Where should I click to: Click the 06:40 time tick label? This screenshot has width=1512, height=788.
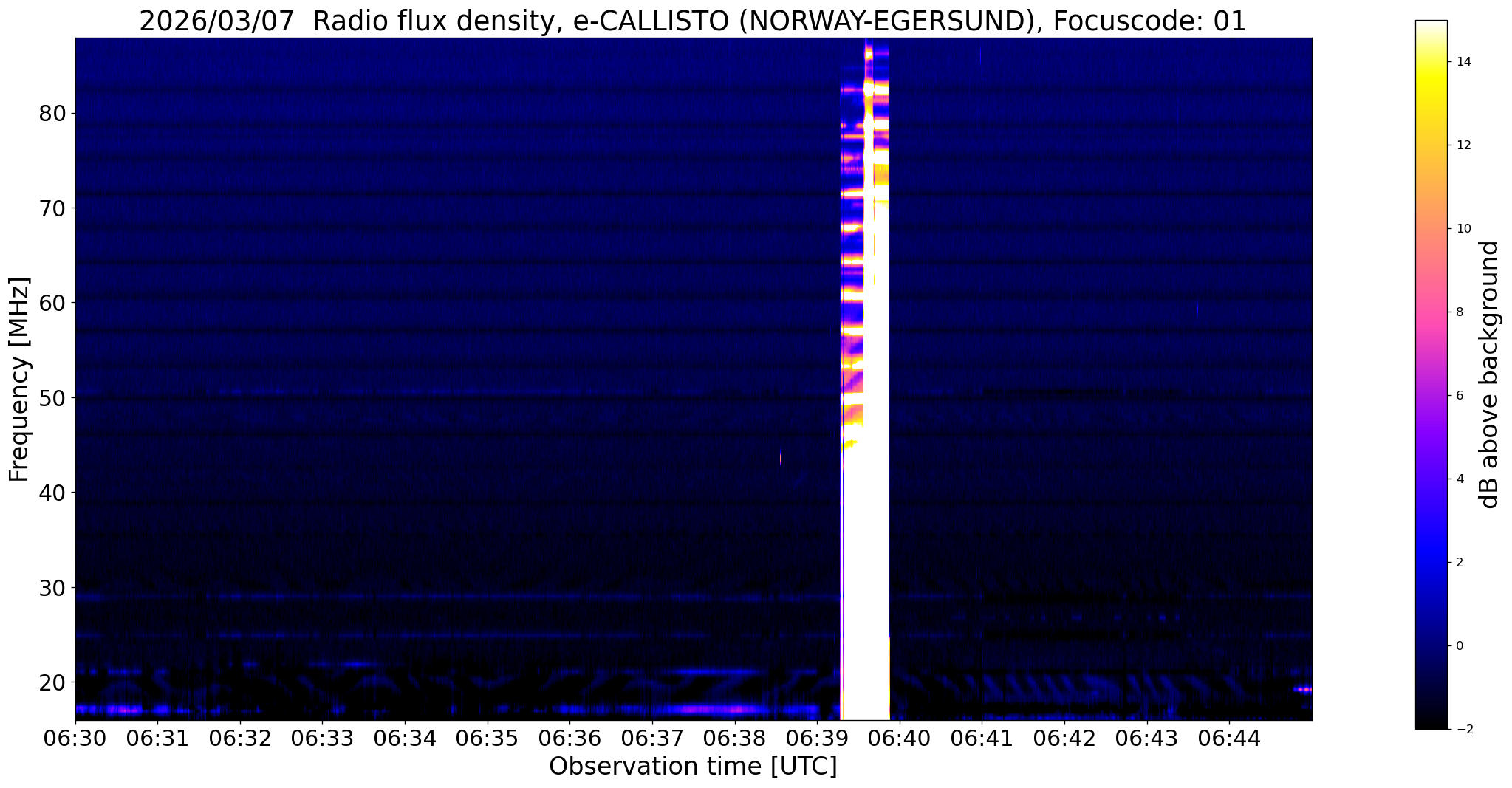pos(900,738)
